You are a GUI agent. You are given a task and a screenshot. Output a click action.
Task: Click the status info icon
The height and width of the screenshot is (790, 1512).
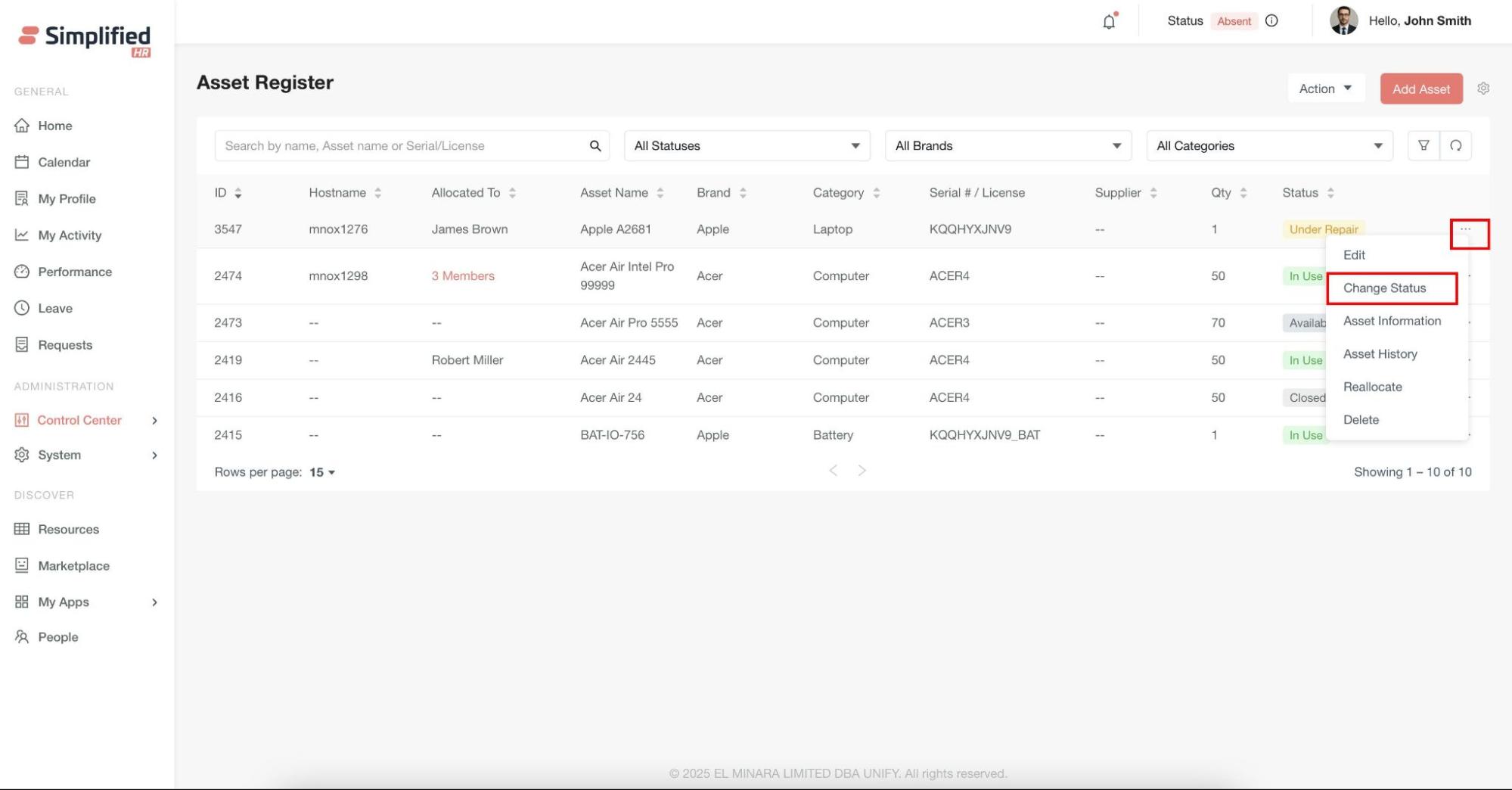tap(1271, 21)
